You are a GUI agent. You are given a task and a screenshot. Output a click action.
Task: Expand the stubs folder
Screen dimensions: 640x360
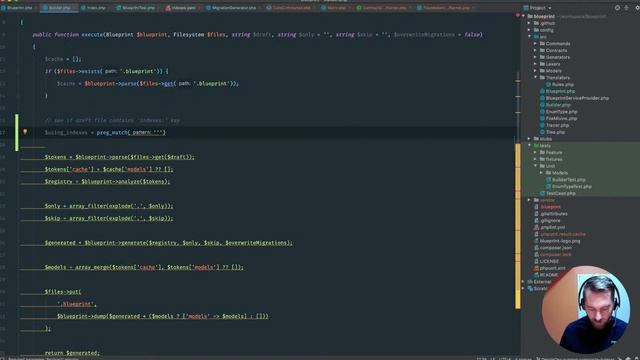pos(529,139)
